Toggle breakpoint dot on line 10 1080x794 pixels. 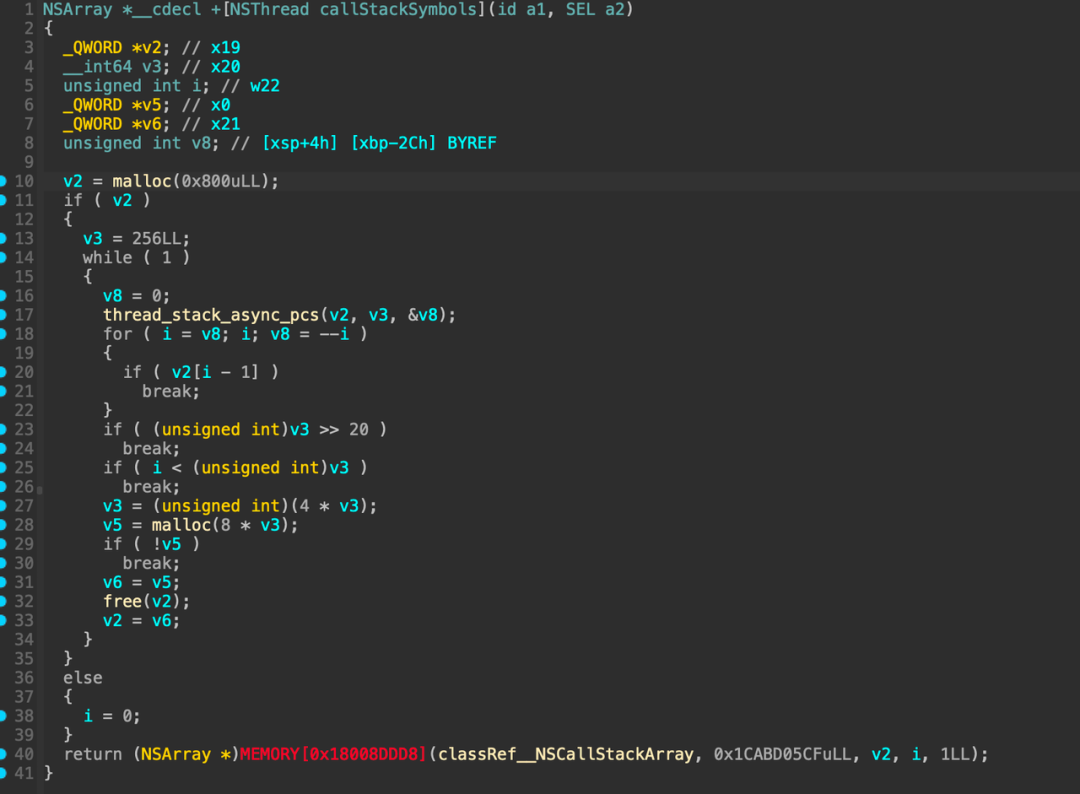tap(2, 181)
